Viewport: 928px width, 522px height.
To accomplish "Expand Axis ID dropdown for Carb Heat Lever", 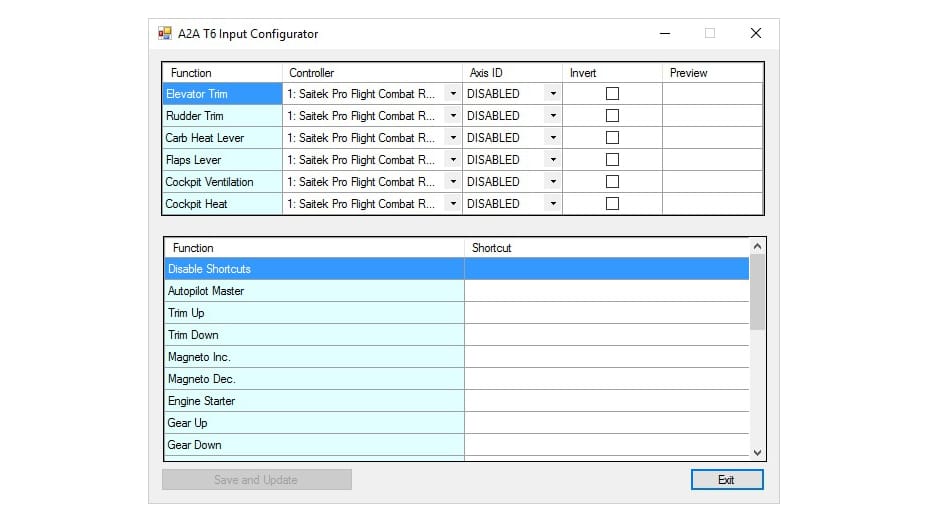I will pyautogui.click(x=552, y=138).
